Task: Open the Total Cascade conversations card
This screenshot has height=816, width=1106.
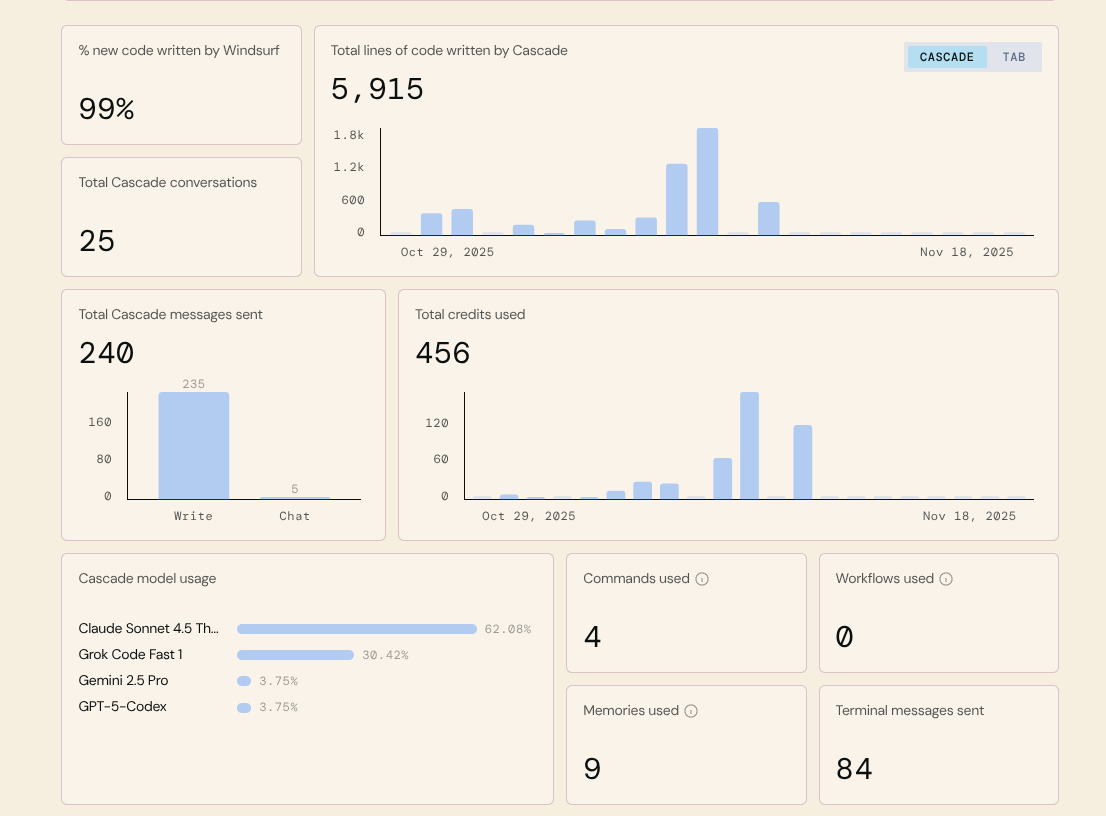Action: point(181,216)
